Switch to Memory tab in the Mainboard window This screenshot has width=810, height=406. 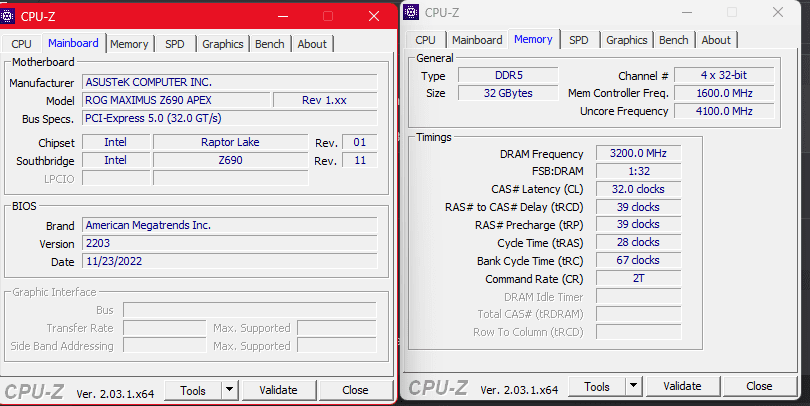[x=129, y=44]
